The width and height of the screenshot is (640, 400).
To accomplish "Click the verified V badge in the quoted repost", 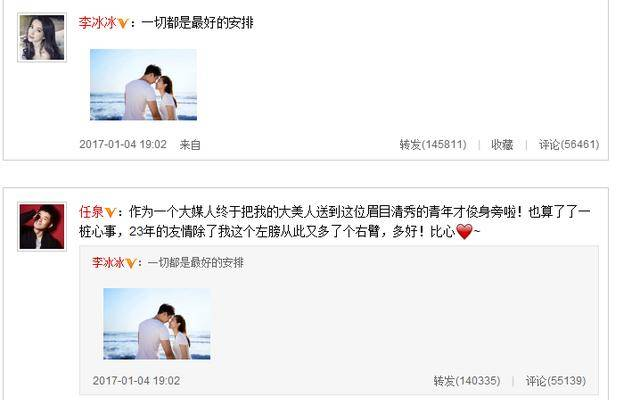I will (131, 263).
